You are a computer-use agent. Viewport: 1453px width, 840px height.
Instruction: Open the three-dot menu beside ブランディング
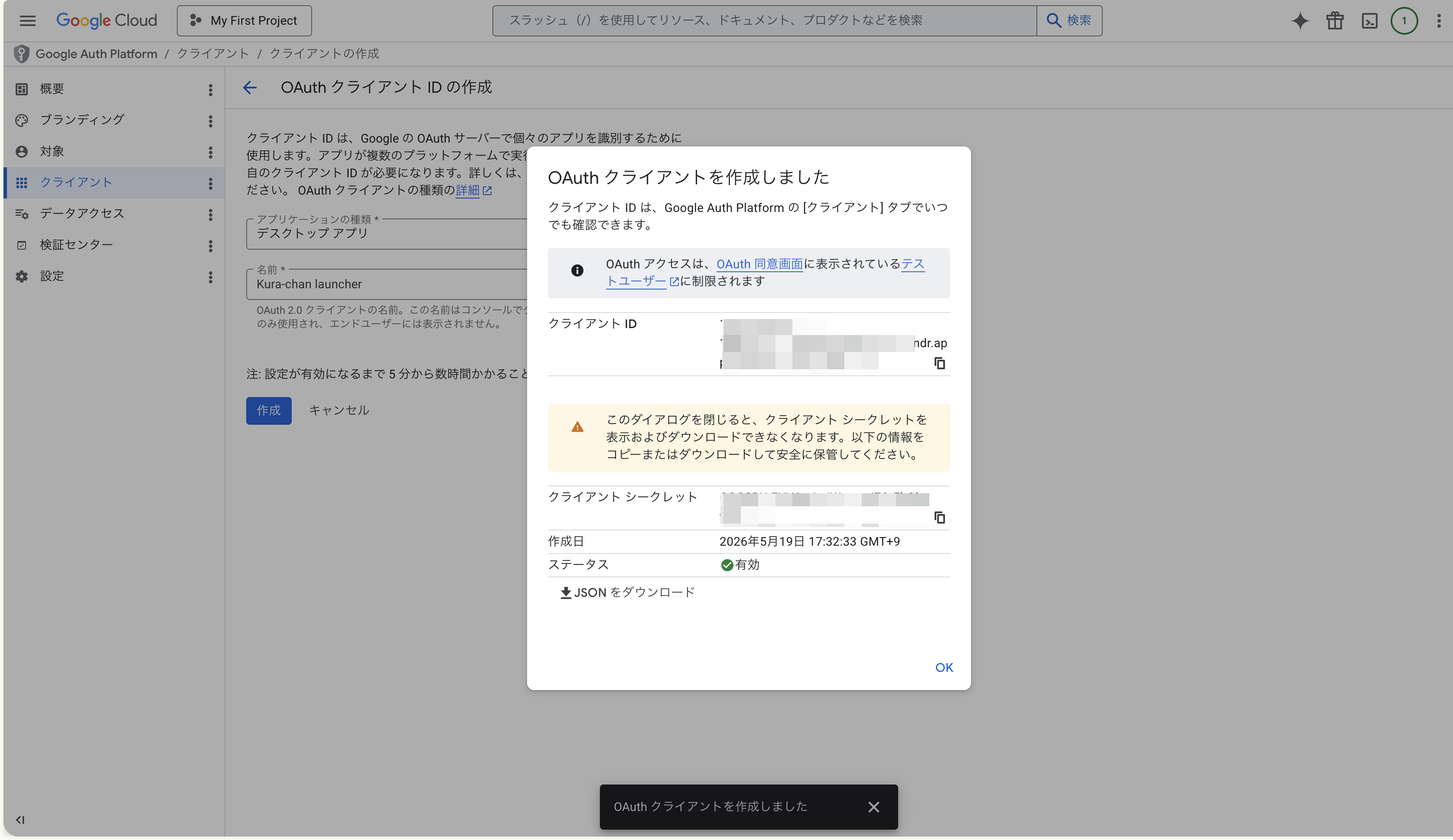click(x=211, y=120)
